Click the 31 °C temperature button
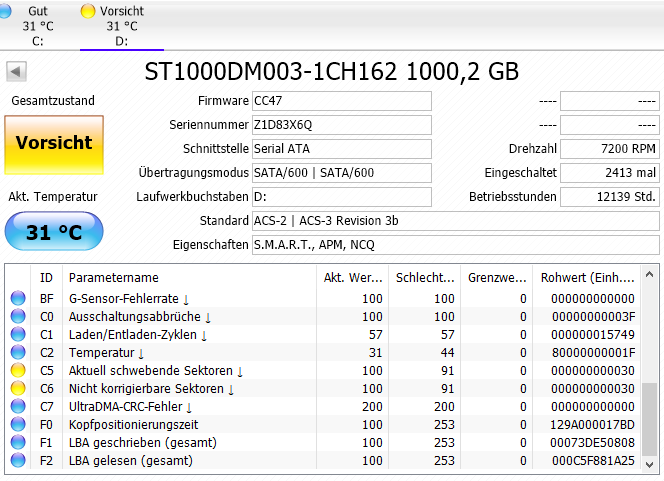Image resolution: width=664 pixels, height=481 pixels. coord(54,232)
